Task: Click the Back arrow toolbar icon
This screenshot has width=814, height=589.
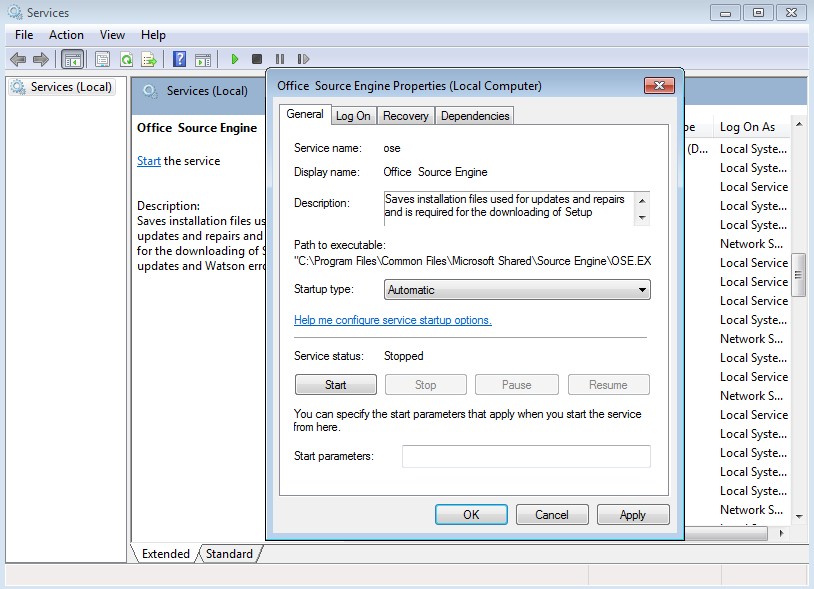Action: tap(18, 59)
